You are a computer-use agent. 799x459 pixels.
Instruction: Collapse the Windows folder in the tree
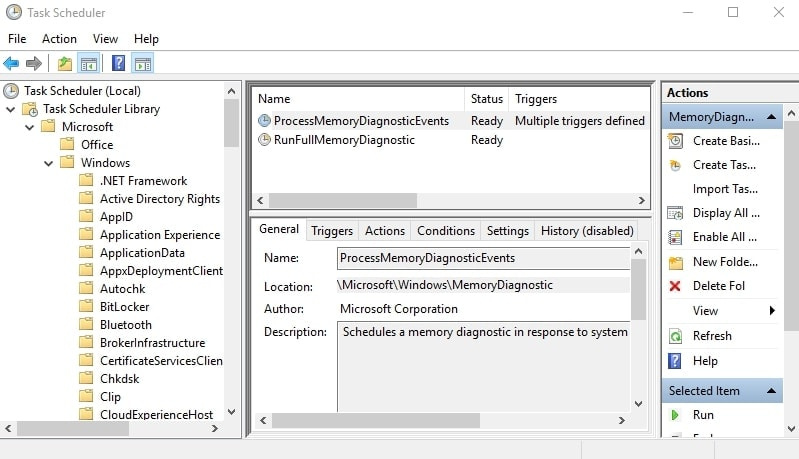pos(49,163)
